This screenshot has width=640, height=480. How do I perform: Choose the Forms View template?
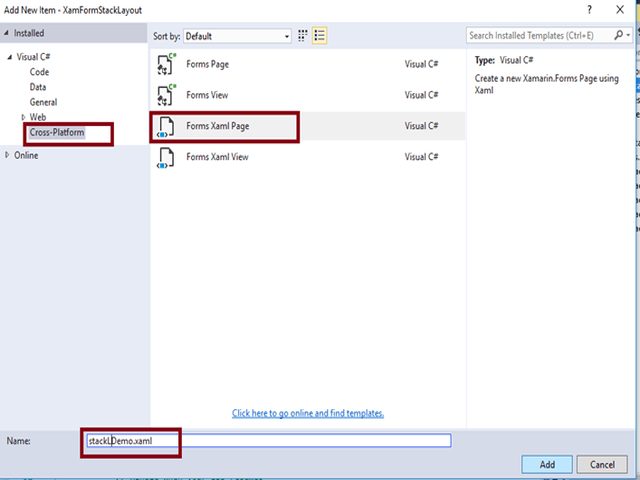[307, 95]
